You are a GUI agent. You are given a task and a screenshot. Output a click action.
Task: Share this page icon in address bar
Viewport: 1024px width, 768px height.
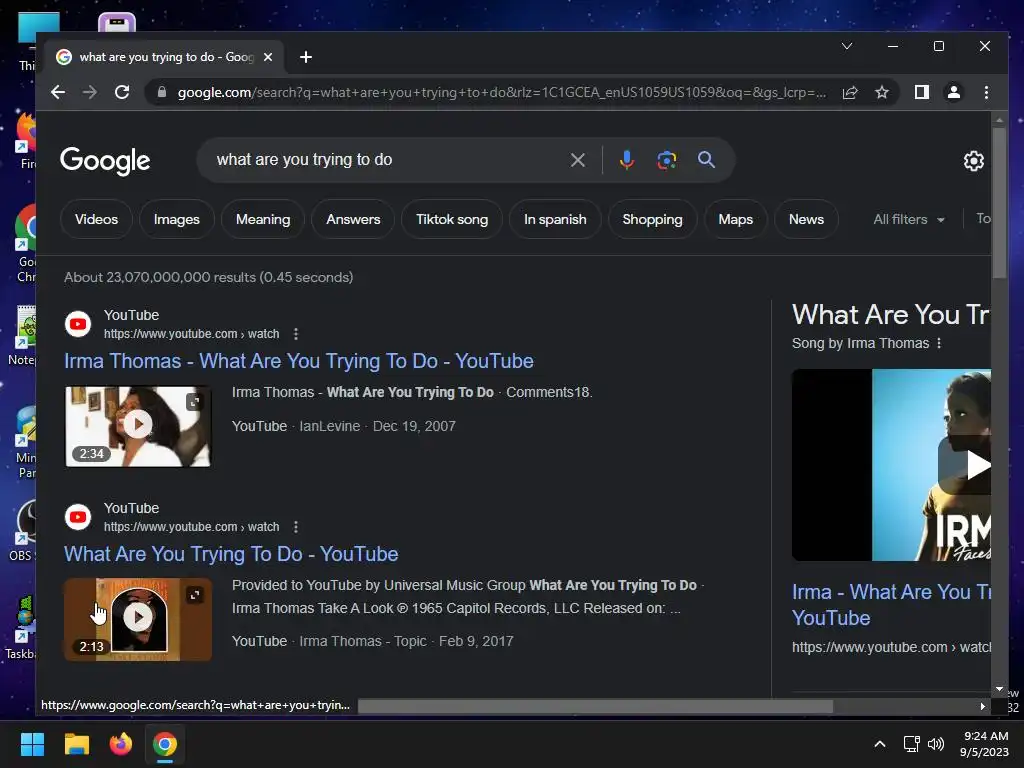pos(850,92)
